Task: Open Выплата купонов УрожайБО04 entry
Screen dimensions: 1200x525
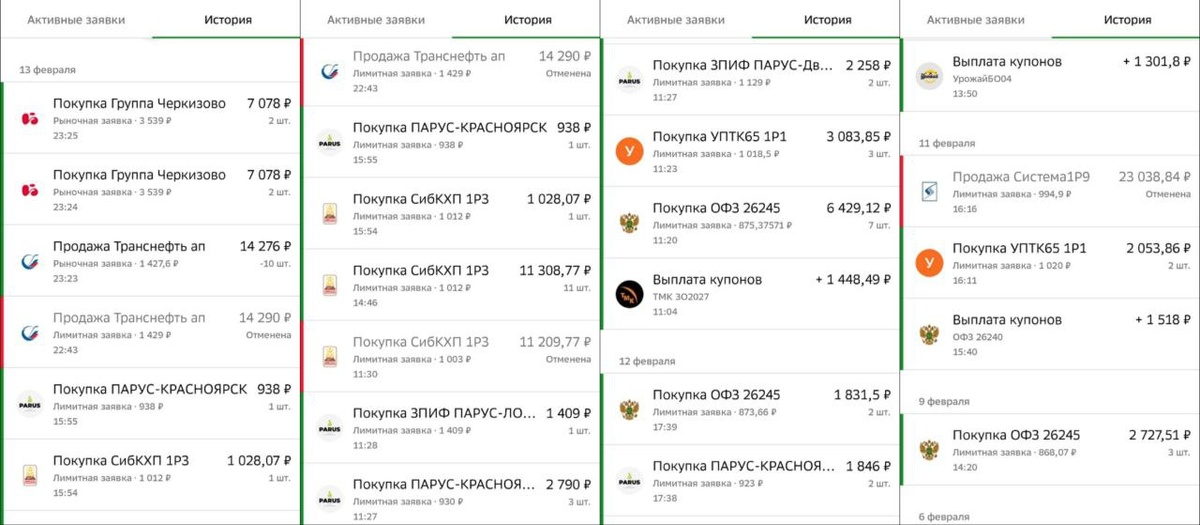Action: 1051,75
